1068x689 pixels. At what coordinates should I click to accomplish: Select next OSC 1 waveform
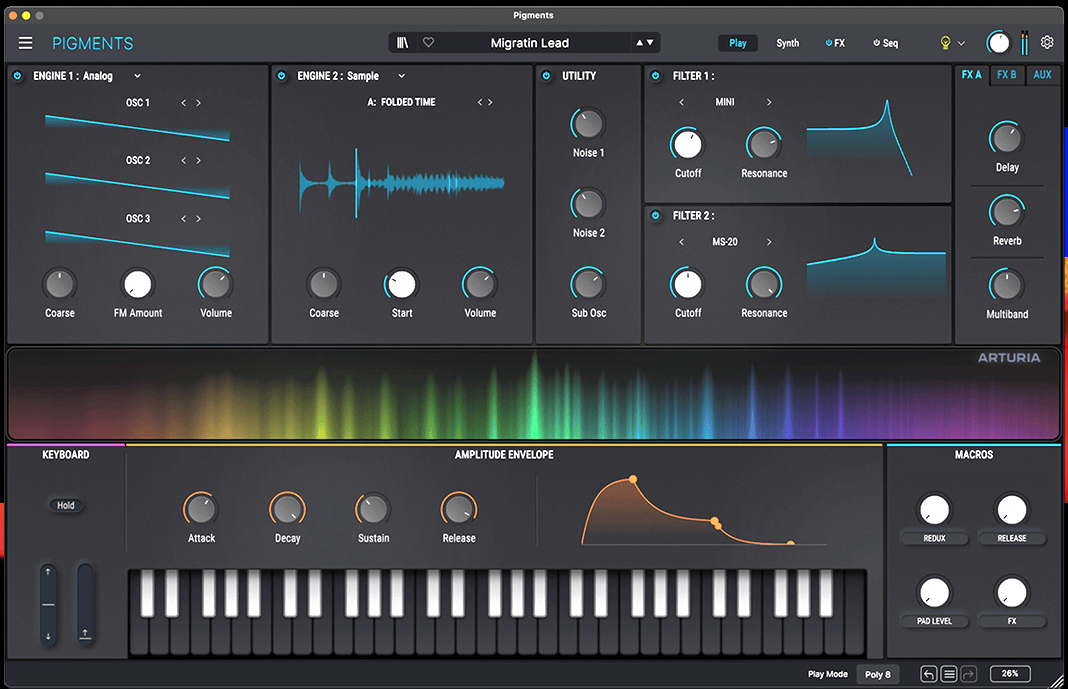198,103
